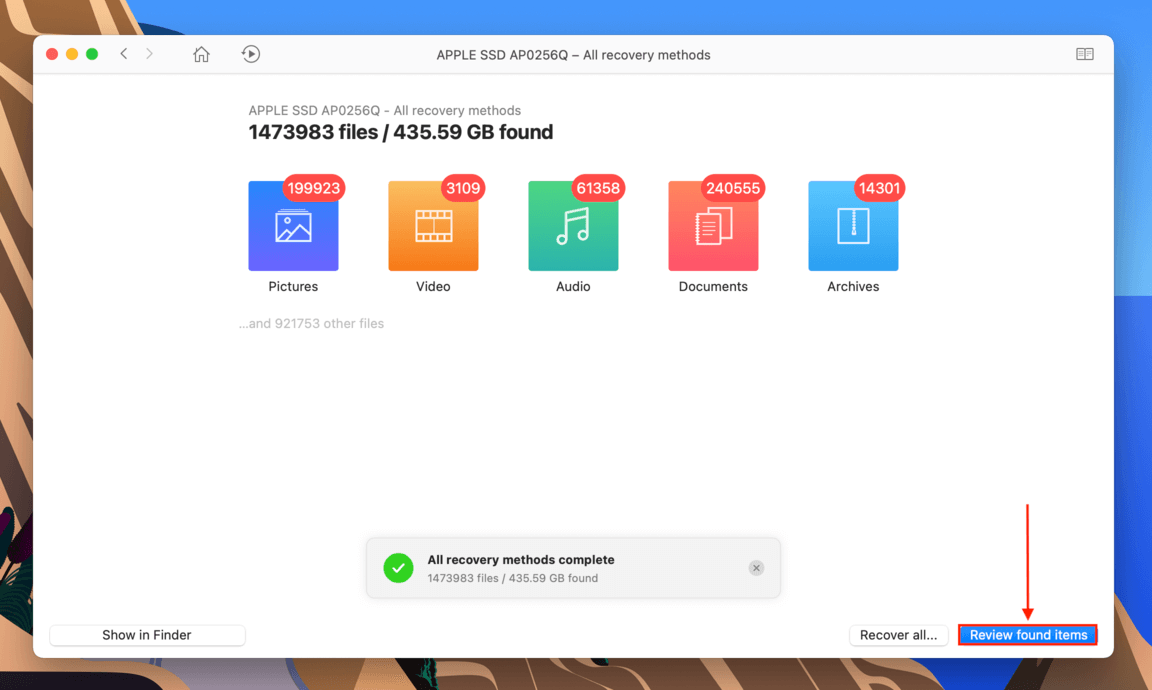This screenshot has width=1152, height=690.
Task: Open the Archives category tile
Action: point(853,226)
